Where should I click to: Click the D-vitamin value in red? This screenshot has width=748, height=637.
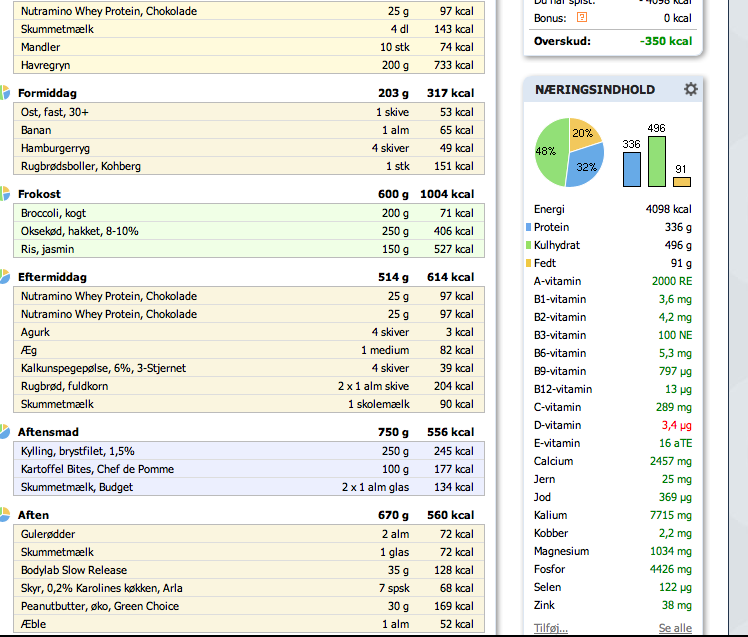click(676, 425)
